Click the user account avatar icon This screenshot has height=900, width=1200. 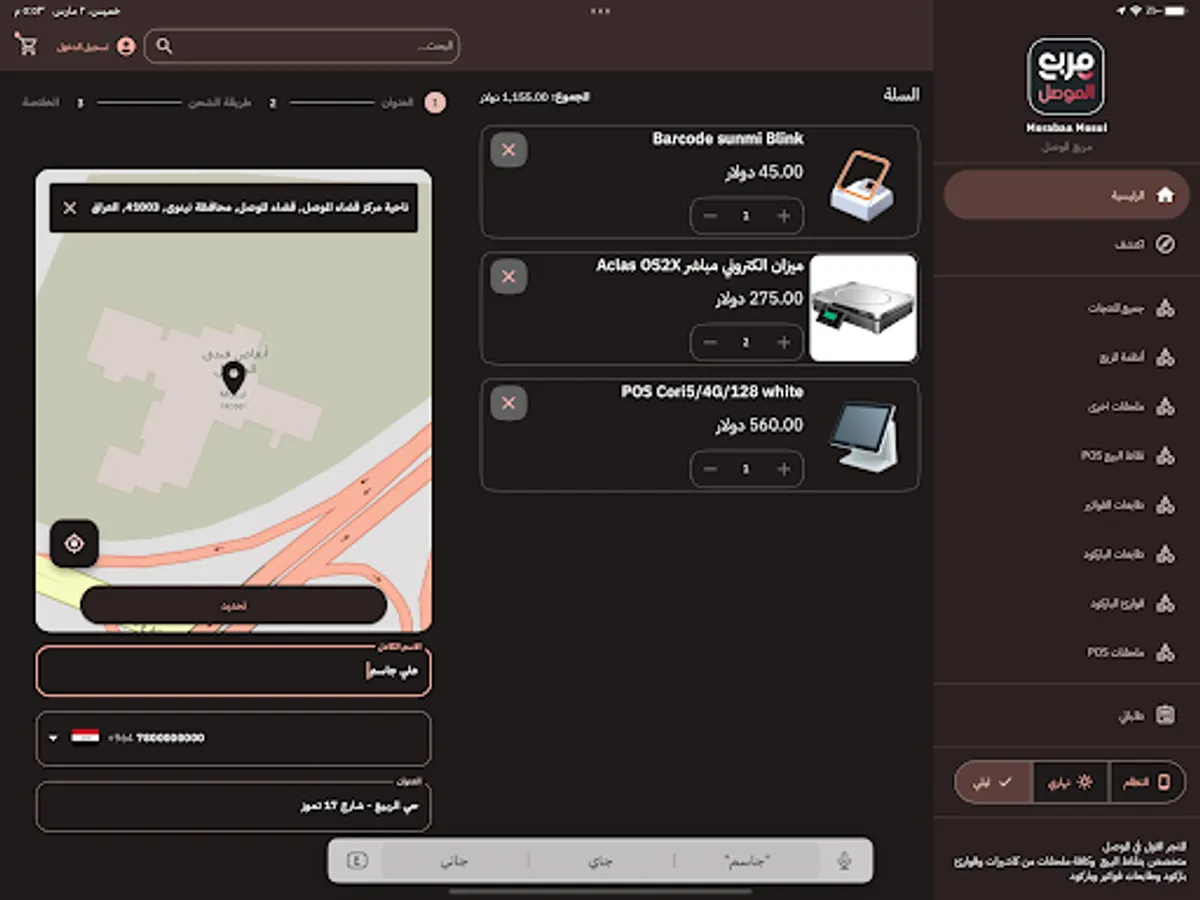click(x=126, y=46)
